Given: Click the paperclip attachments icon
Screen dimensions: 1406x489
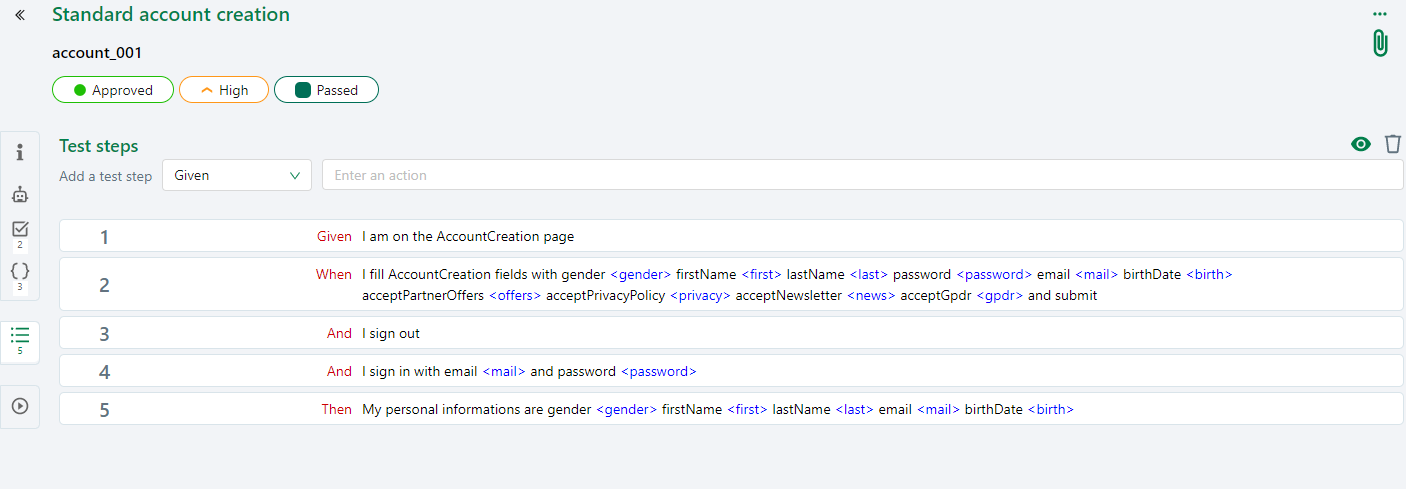Looking at the screenshot, I should (x=1380, y=43).
